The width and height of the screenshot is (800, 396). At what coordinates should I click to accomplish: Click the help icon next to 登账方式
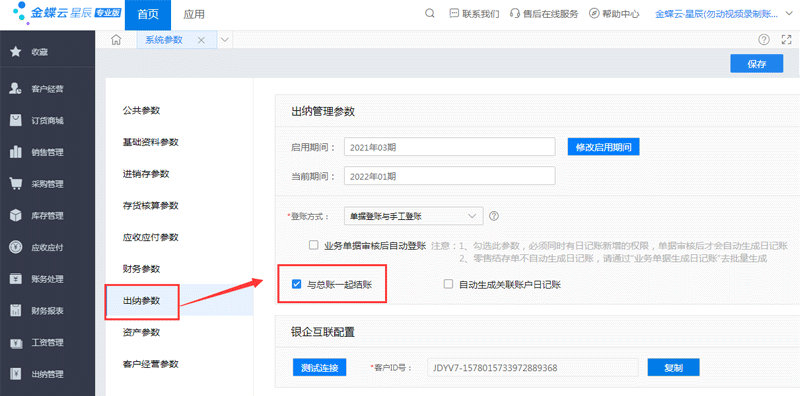point(493,216)
